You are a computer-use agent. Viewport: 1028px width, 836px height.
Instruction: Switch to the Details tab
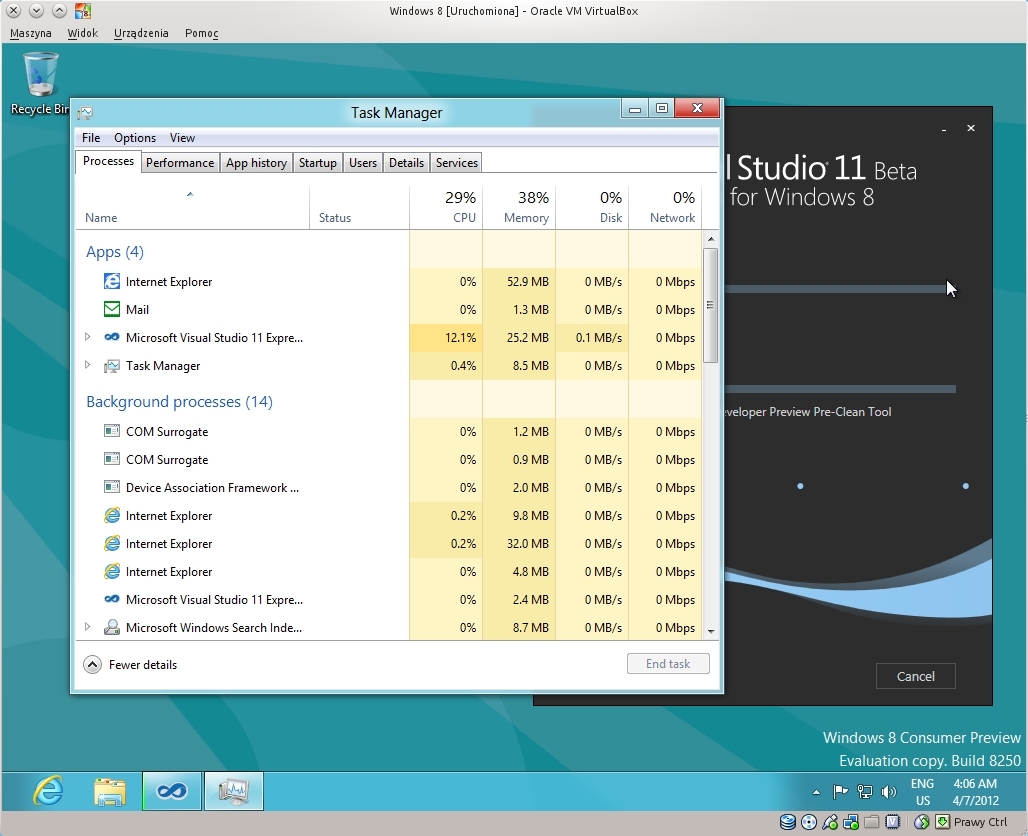406,163
